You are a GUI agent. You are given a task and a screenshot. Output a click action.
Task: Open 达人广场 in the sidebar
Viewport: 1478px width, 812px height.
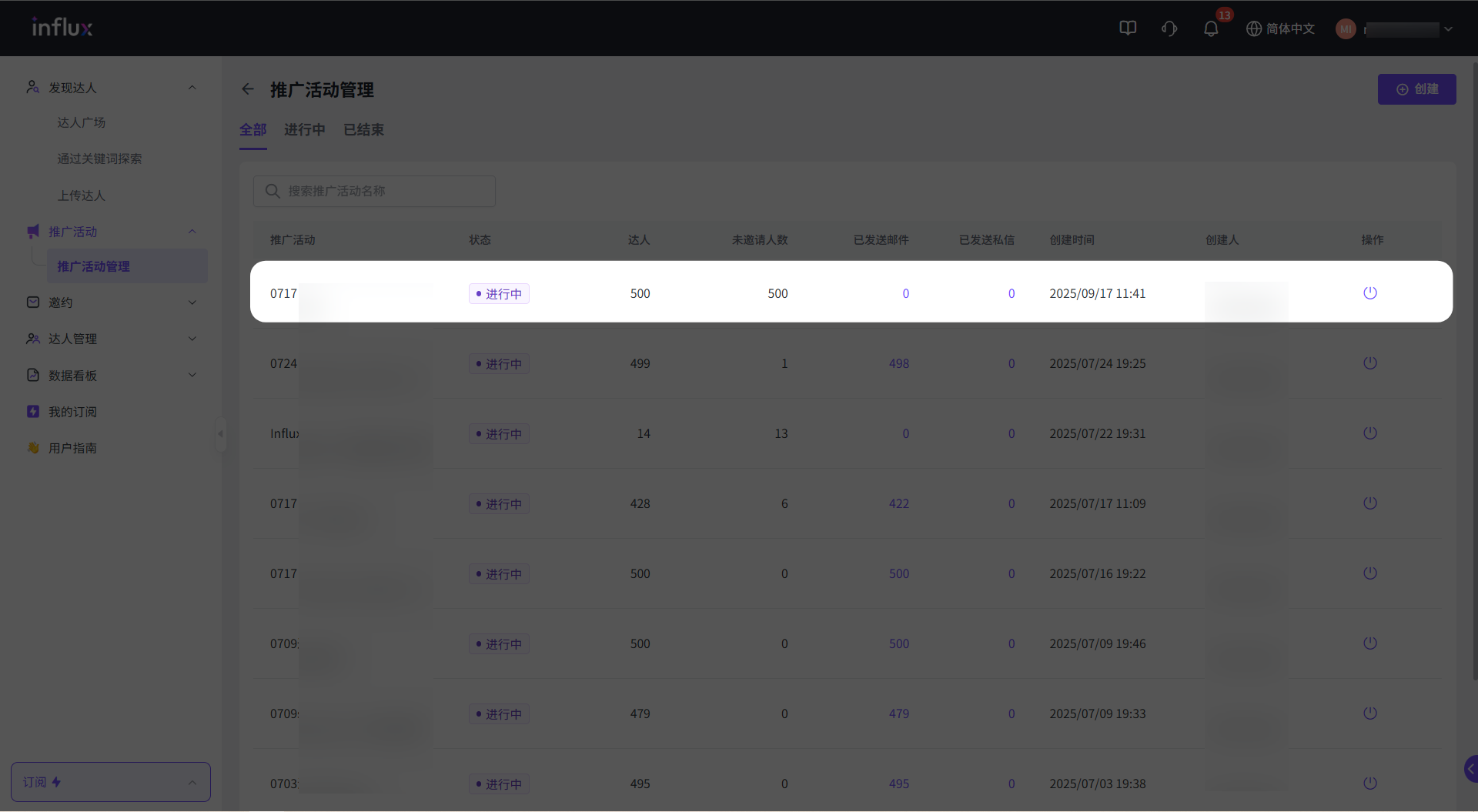[82, 122]
